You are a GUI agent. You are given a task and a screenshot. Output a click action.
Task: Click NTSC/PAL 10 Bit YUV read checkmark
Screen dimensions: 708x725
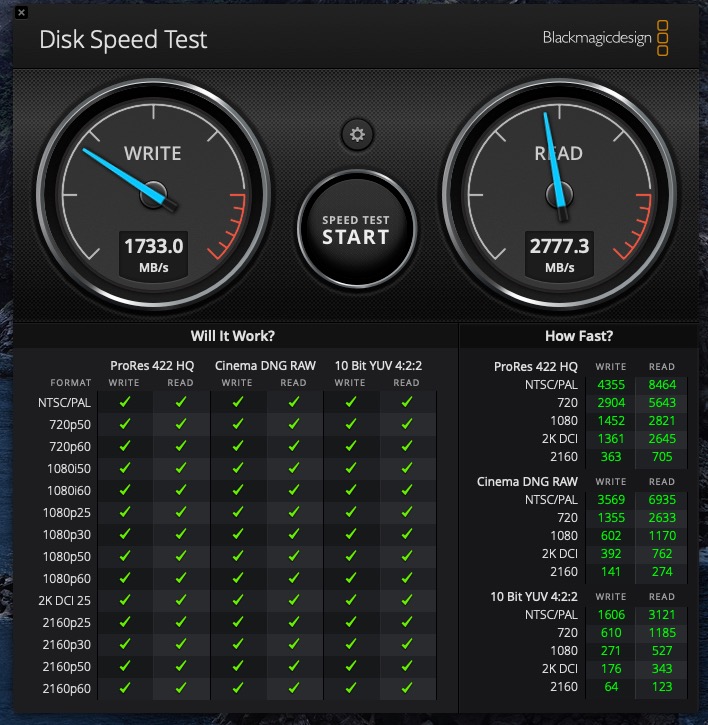(x=407, y=402)
